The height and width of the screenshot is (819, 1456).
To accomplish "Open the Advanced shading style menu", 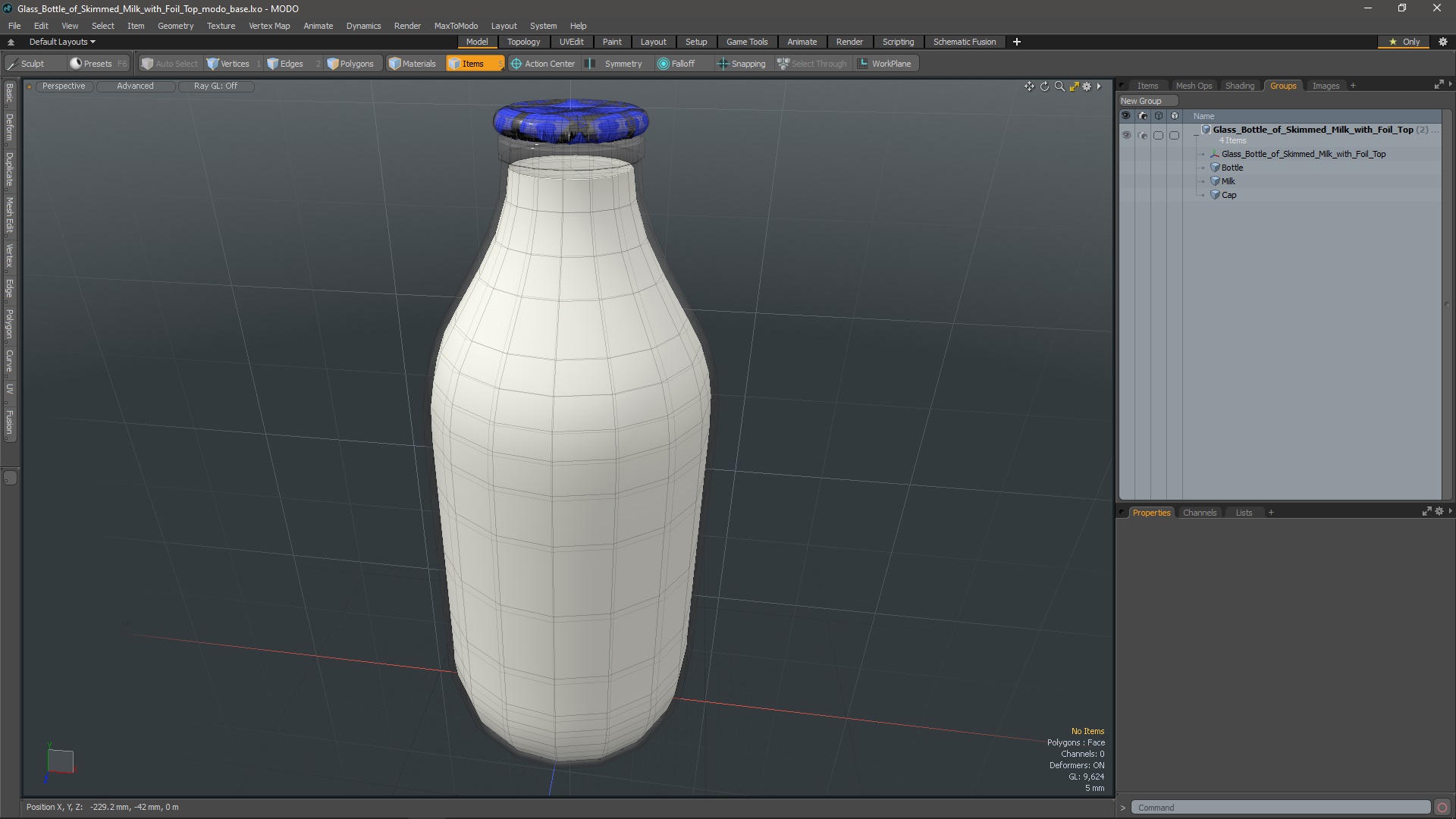I will point(135,86).
